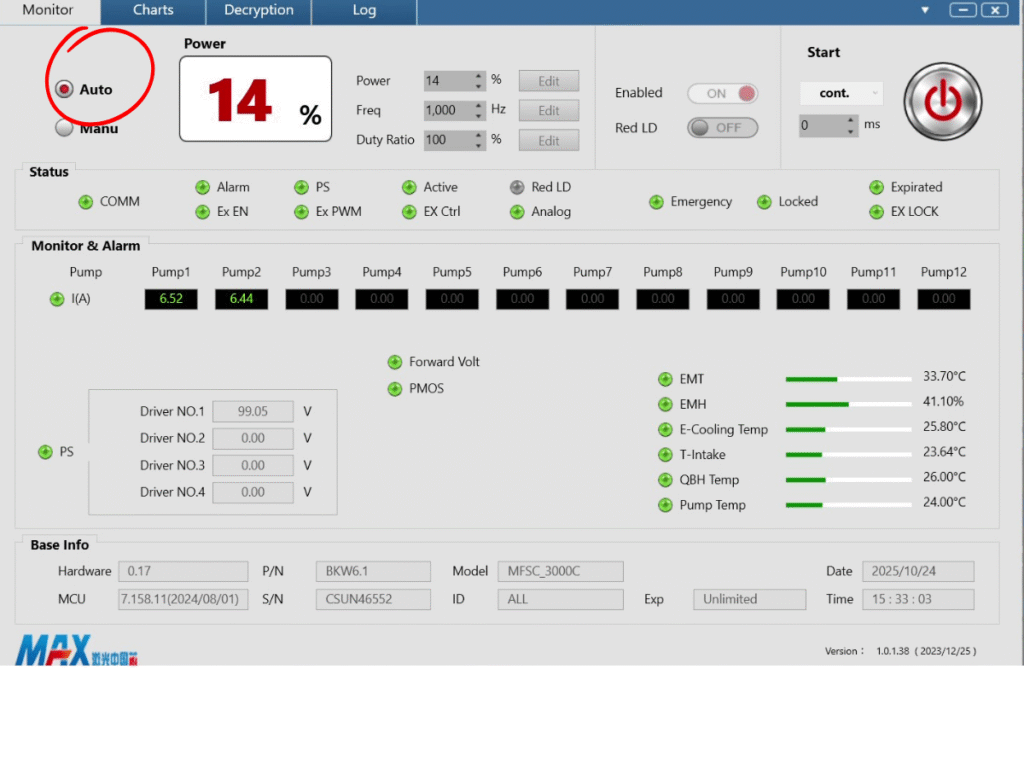This screenshot has width=1024, height=768.
Task: Click the COMM status indicator light
Action: pyautogui.click(x=86, y=202)
